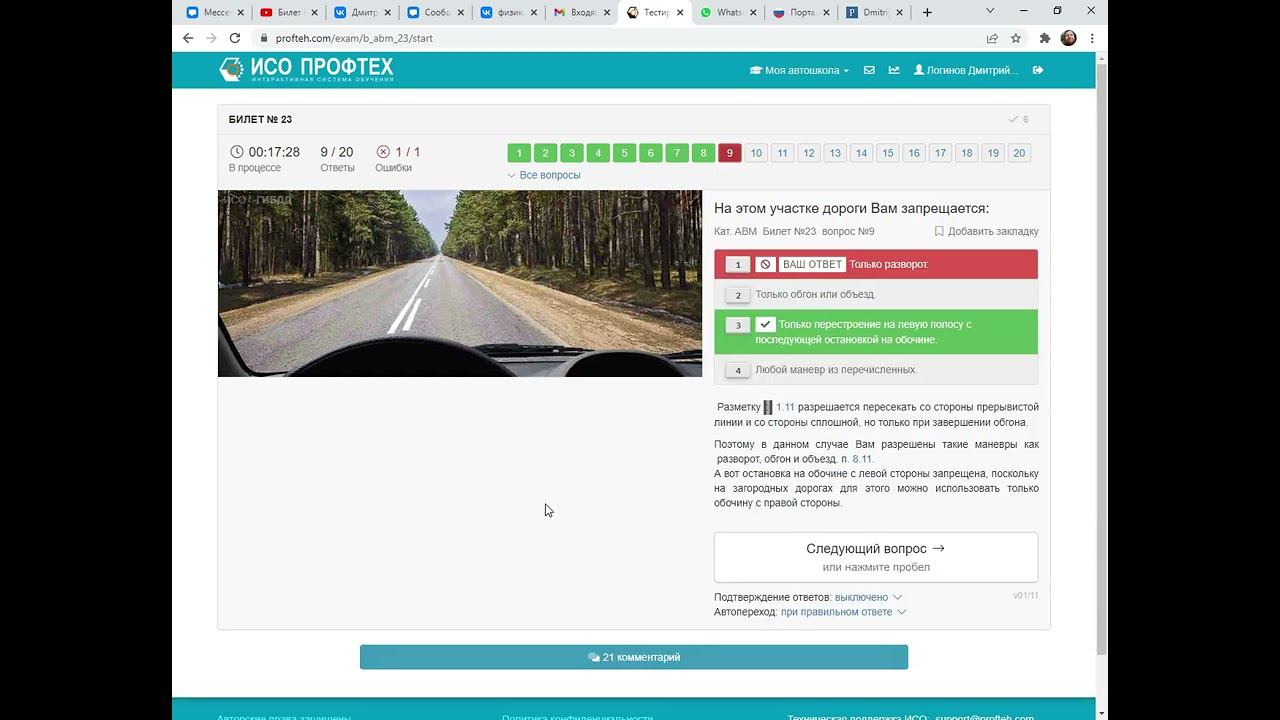This screenshot has width=1280, height=720.
Task: Click Следующий вопрос button
Action: (876, 557)
